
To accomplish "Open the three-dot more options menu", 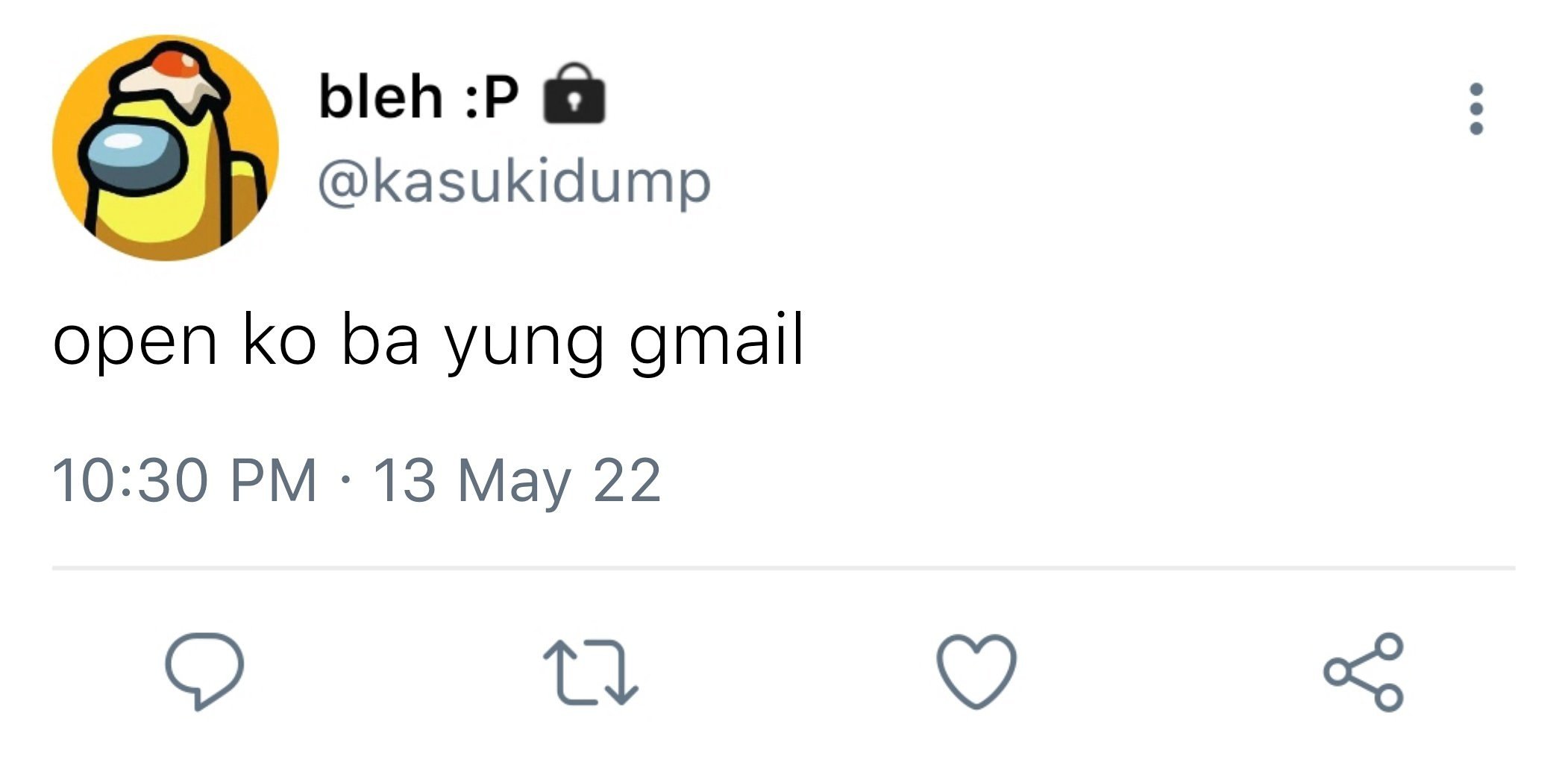I will coord(1476,109).
